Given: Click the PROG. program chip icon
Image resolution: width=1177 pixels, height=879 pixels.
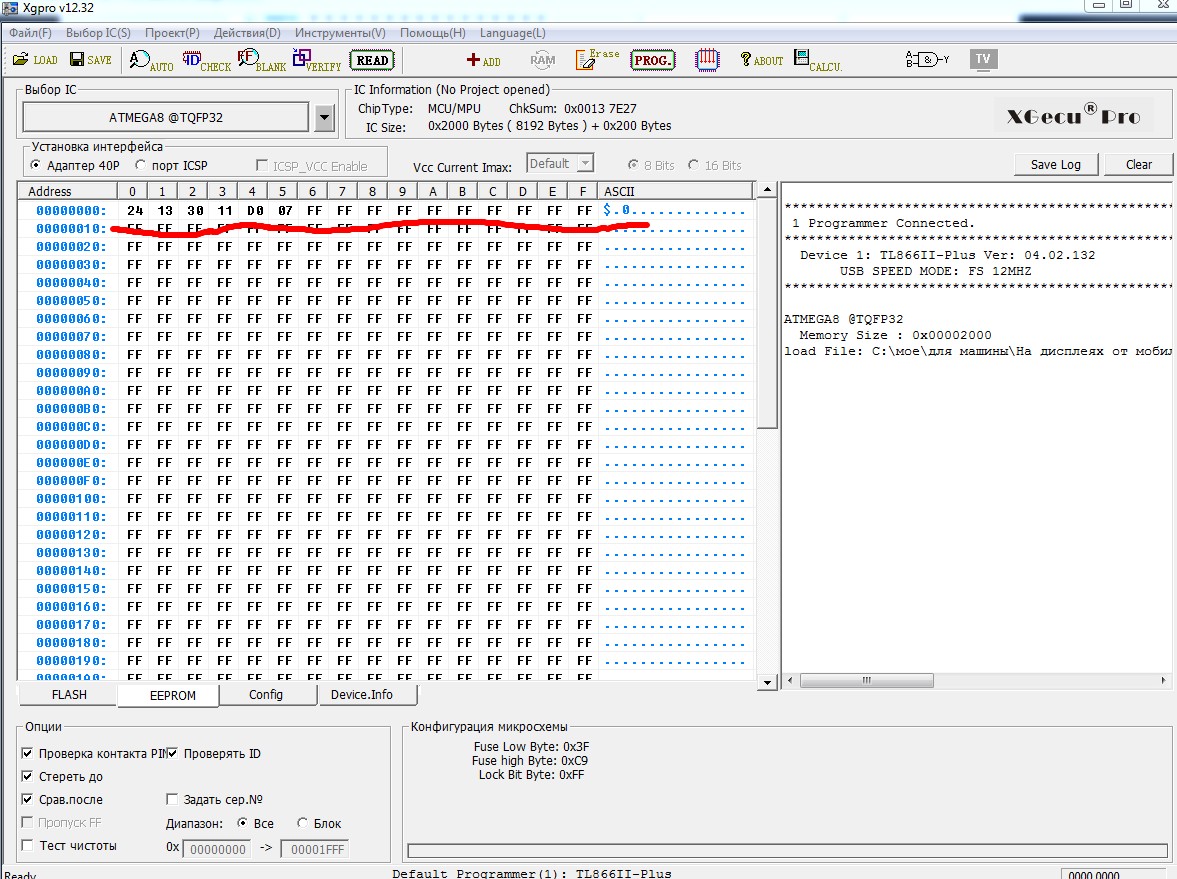Looking at the screenshot, I should point(653,60).
